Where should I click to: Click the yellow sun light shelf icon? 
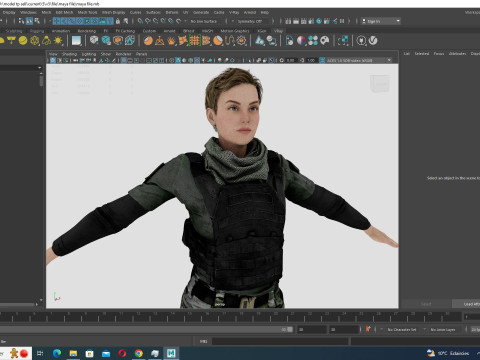(58, 41)
